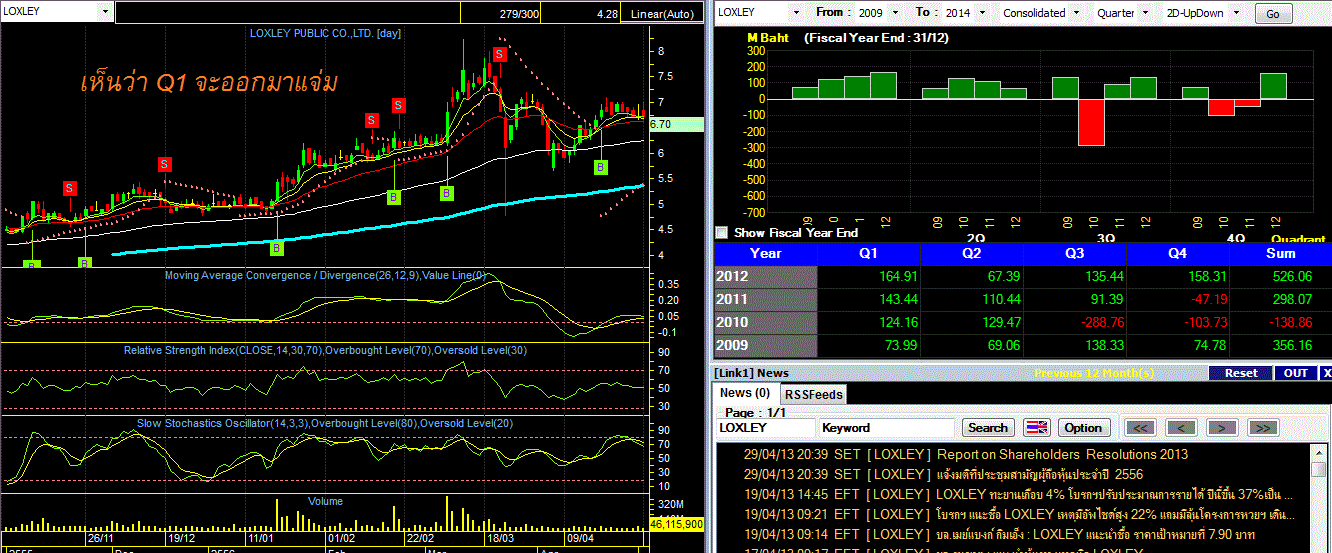
Task: Open second 29/04/13 20:39 SET news item
Action: 943,474
